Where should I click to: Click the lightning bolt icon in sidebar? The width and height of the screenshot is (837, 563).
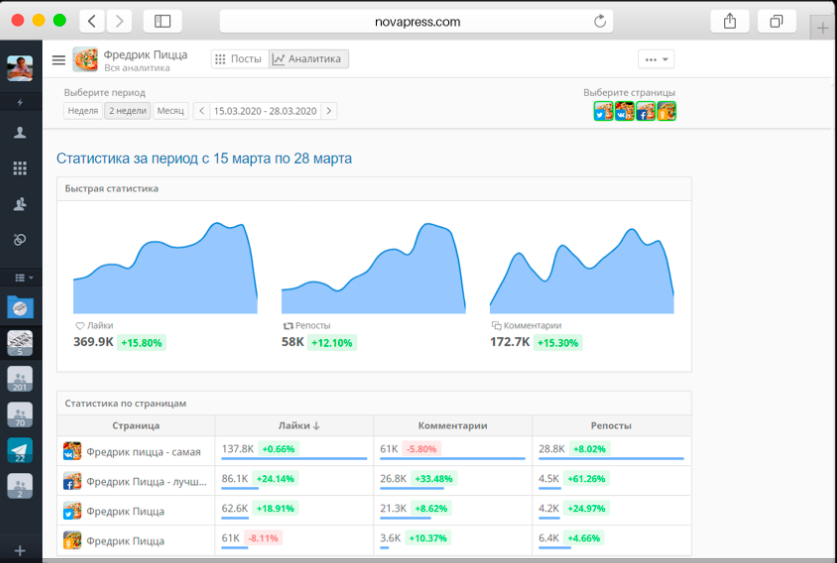(x=20, y=102)
